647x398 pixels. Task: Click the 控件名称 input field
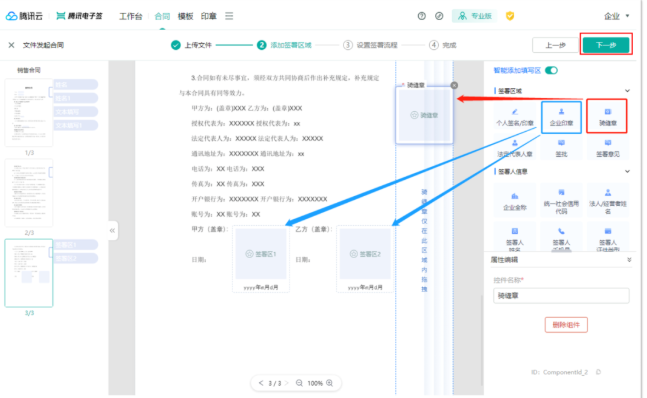[x=561, y=296]
